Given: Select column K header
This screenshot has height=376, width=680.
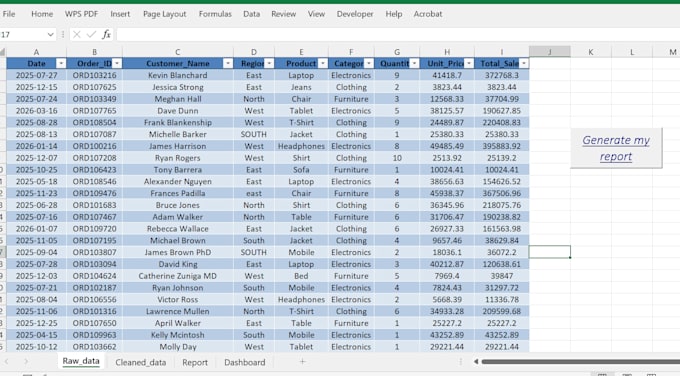Looking at the screenshot, I should click(591, 52).
